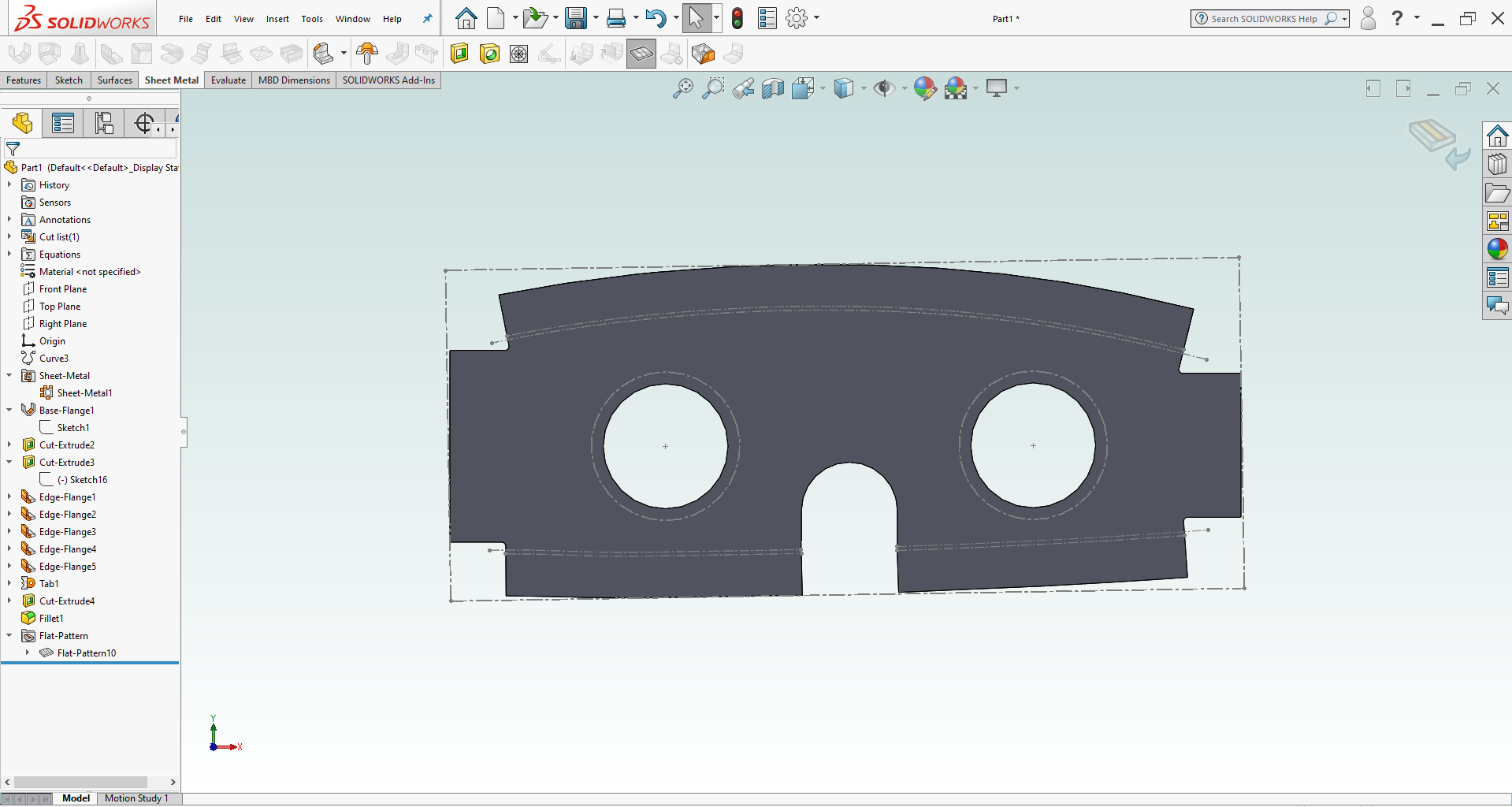
Task: Open Custom Properties in task pane
Action: pos(1497,277)
